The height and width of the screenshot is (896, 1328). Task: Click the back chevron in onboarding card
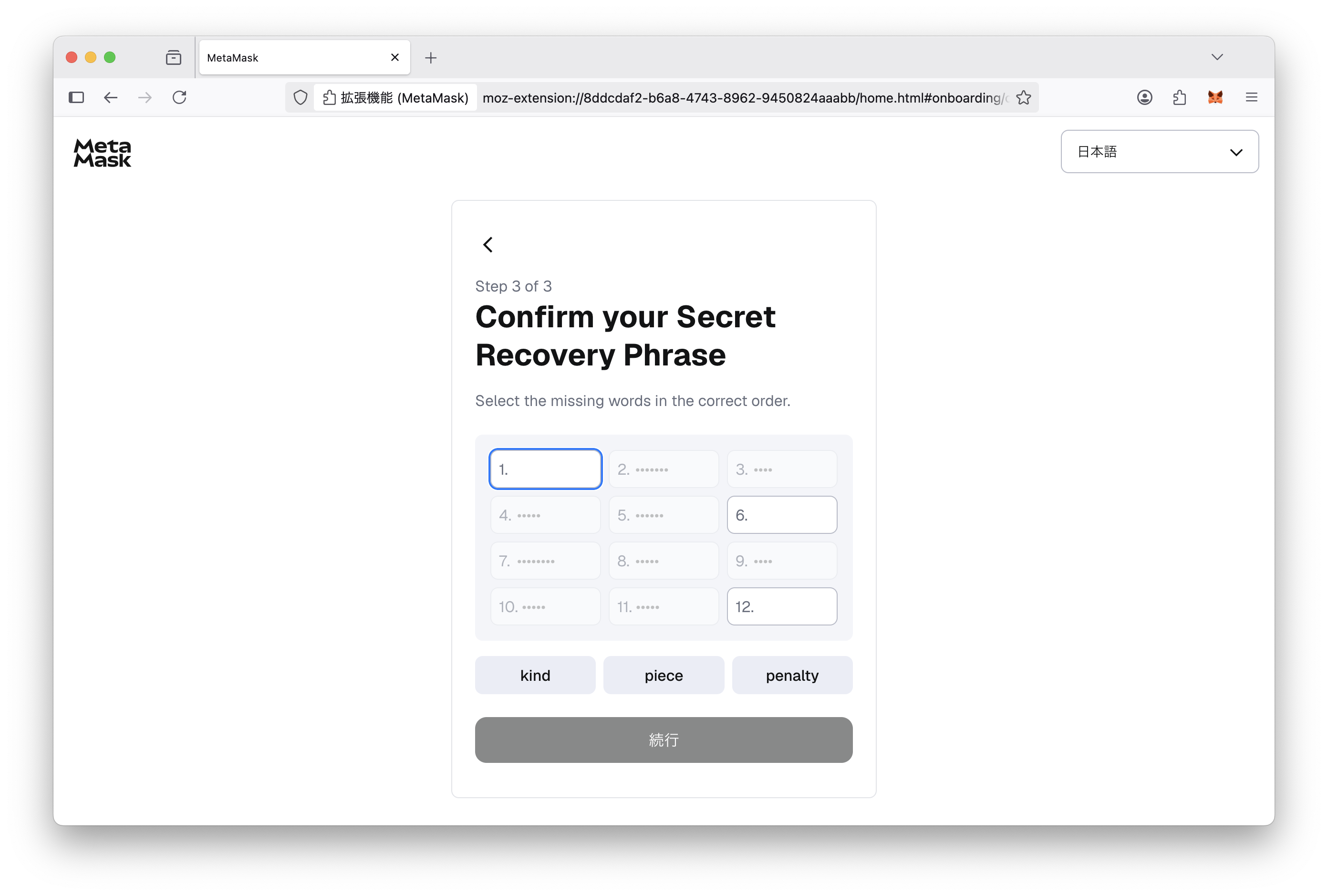coord(488,245)
